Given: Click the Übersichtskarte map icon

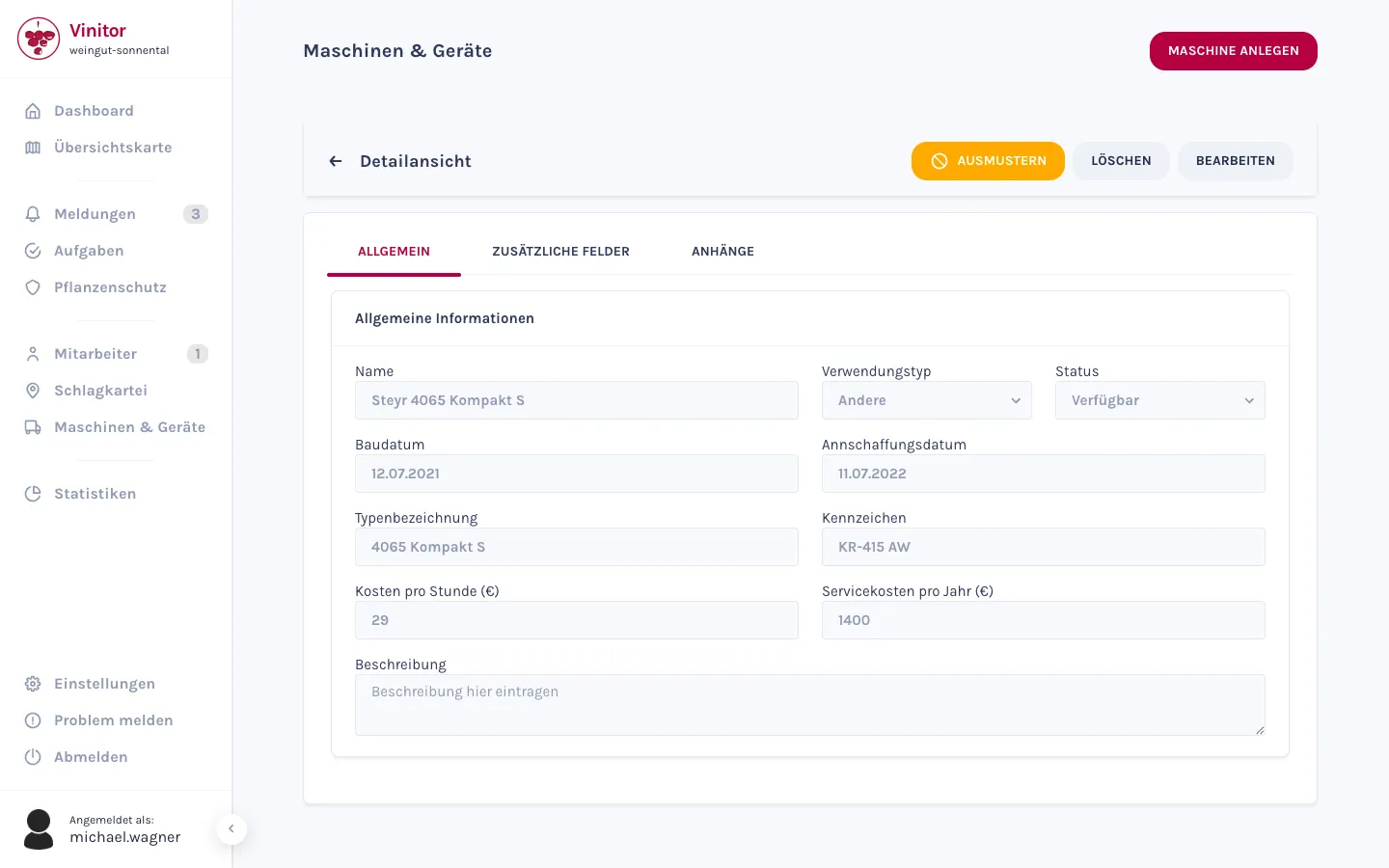Looking at the screenshot, I should (x=33, y=148).
